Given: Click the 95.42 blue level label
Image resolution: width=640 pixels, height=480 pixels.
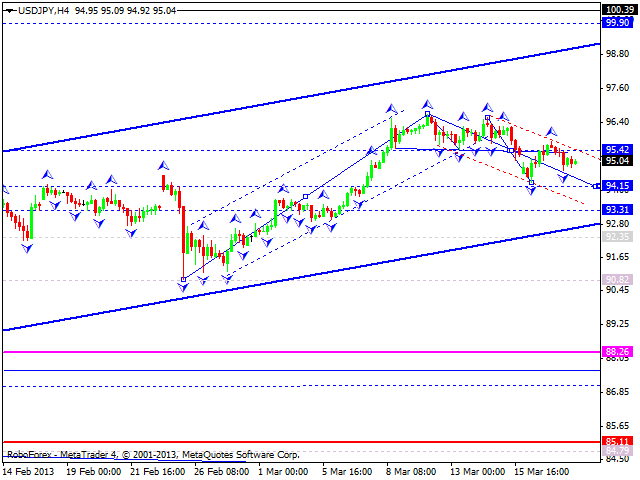Looking at the screenshot, I should pos(618,149).
